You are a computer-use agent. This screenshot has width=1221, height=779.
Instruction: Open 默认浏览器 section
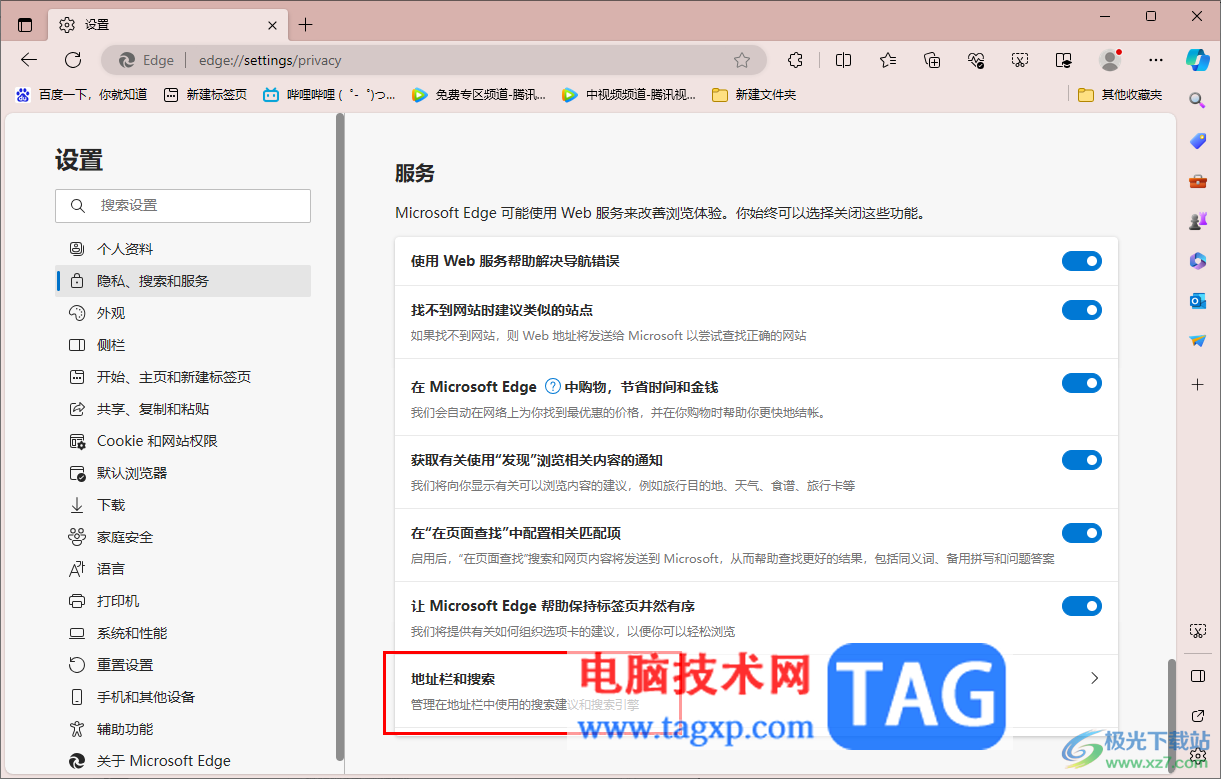click(183, 473)
